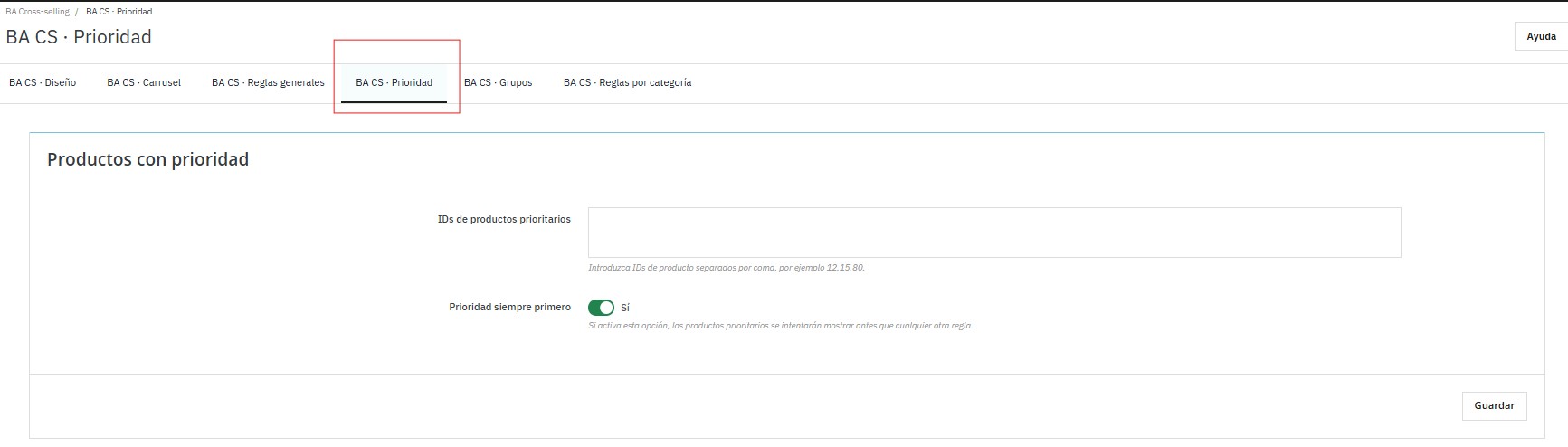
Task: Open the BA CS · Diseño tab
Action: pyautogui.click(x=43, y=82)
